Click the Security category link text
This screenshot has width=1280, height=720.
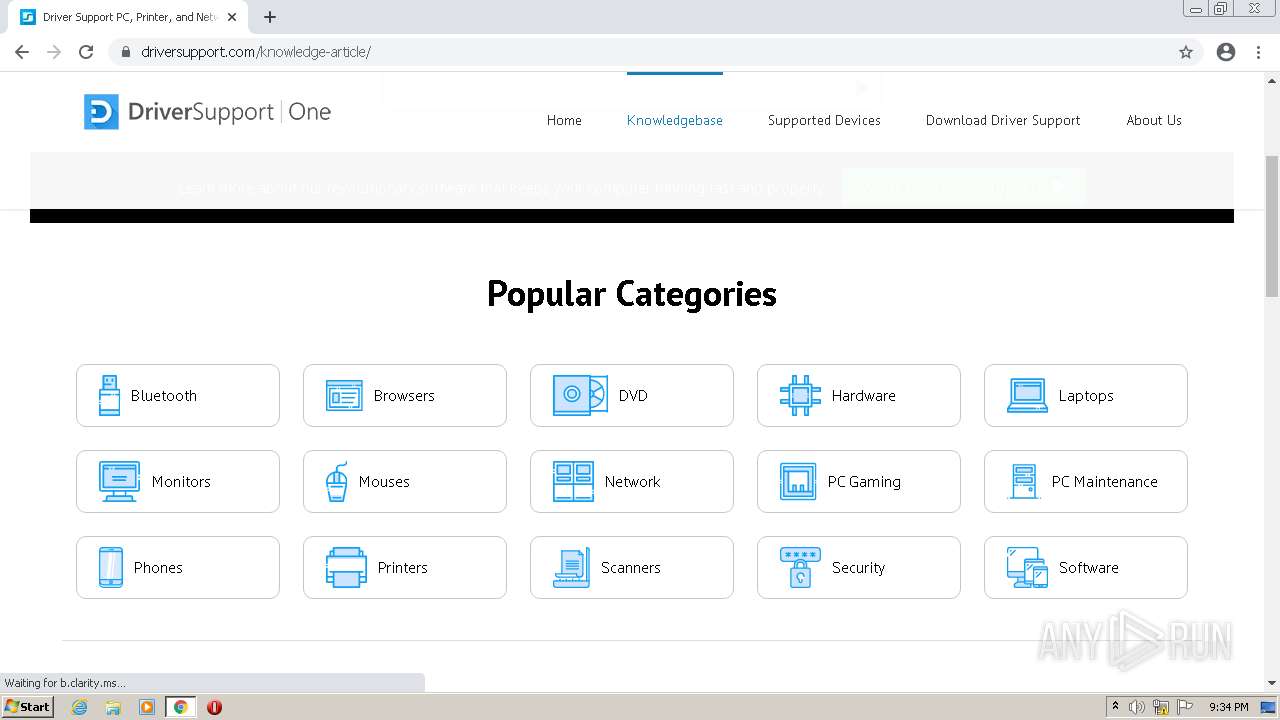pos(859,568)
